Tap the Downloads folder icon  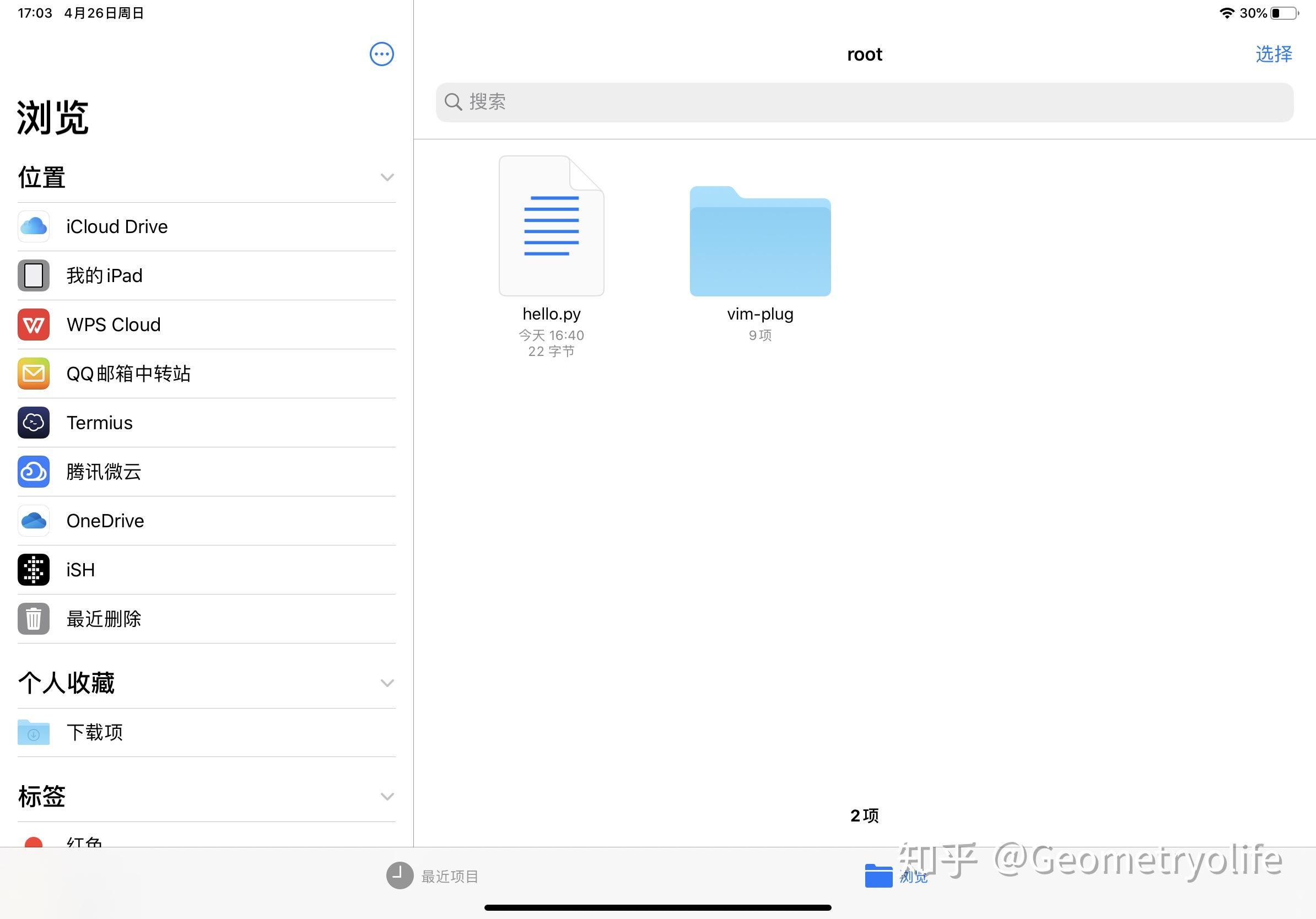pos(34,732)
